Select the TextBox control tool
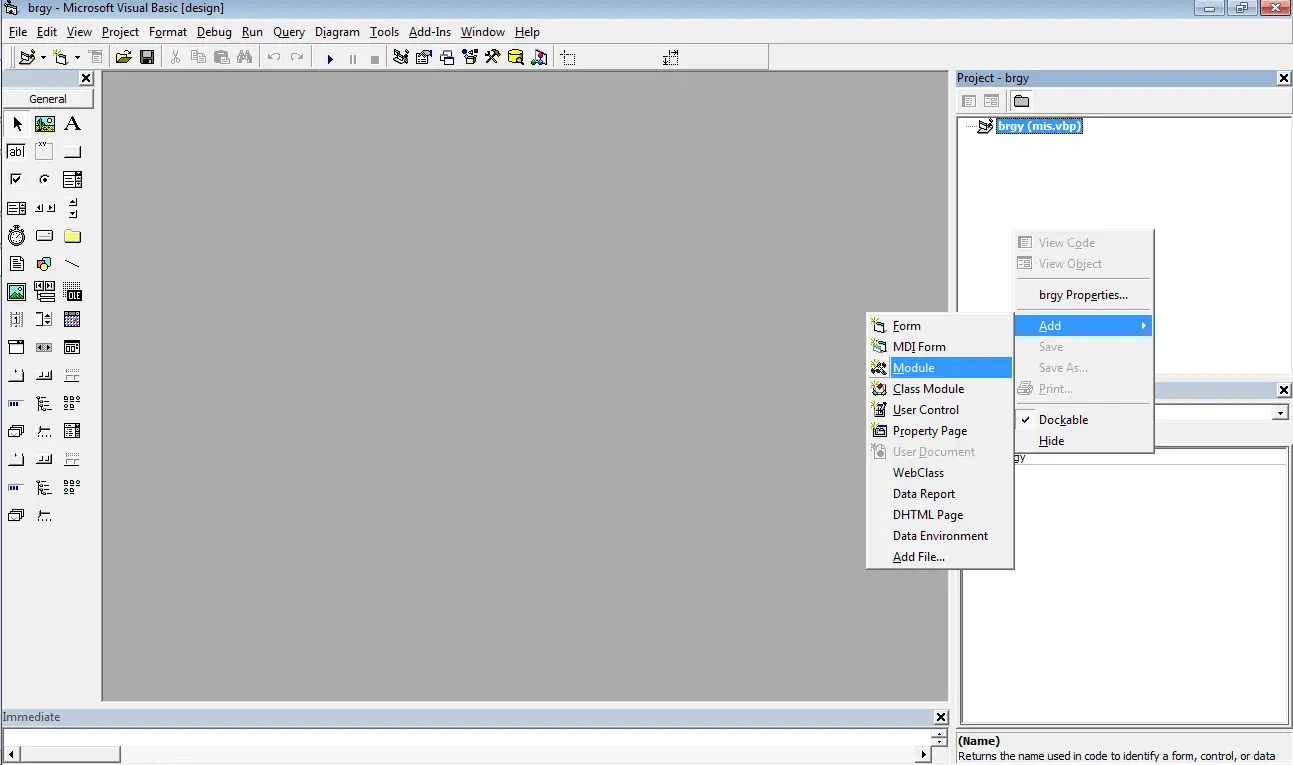 (17, 152)
